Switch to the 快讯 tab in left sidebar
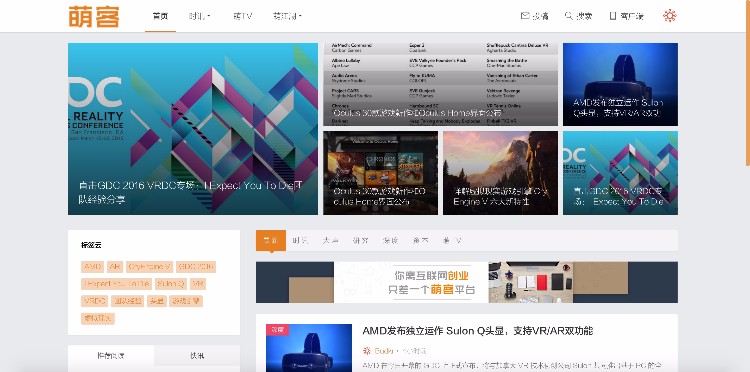750x372 pixels. coord(197,356)
